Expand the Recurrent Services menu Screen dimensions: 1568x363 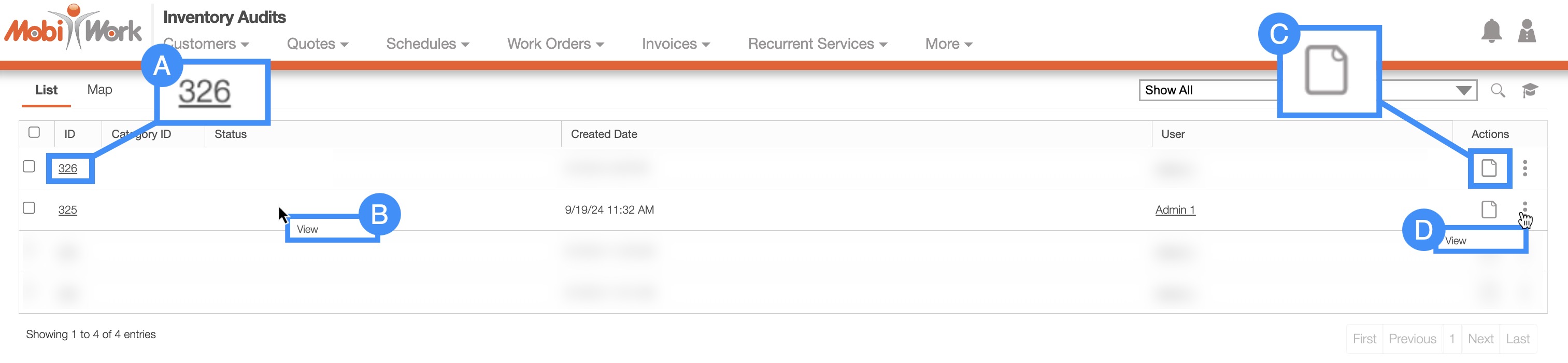point(817,44)
